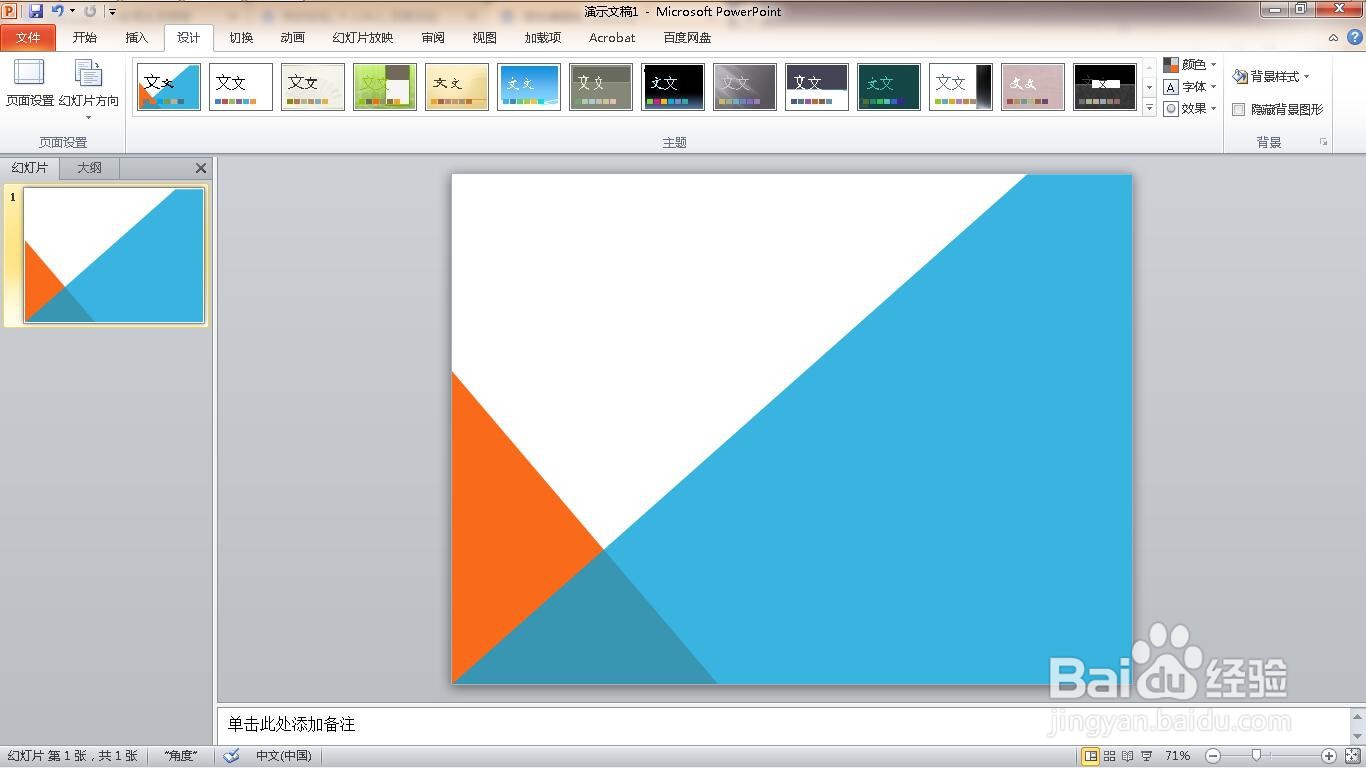Viewport: 1366px width, 768px height.
Task: Open the 视图 ribbon tab
Action: (x=485, y=38)
